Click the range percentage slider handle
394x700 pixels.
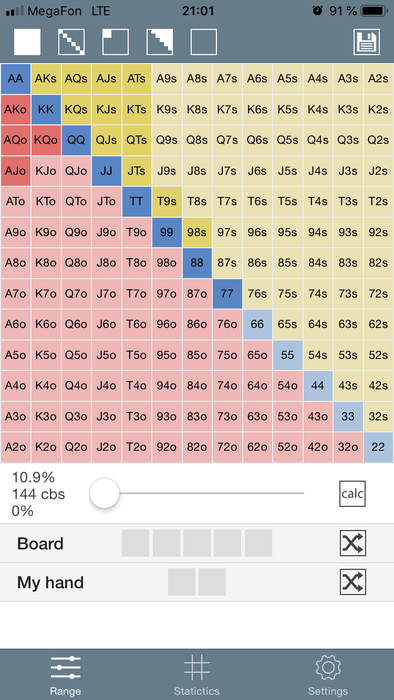point(104,493)
